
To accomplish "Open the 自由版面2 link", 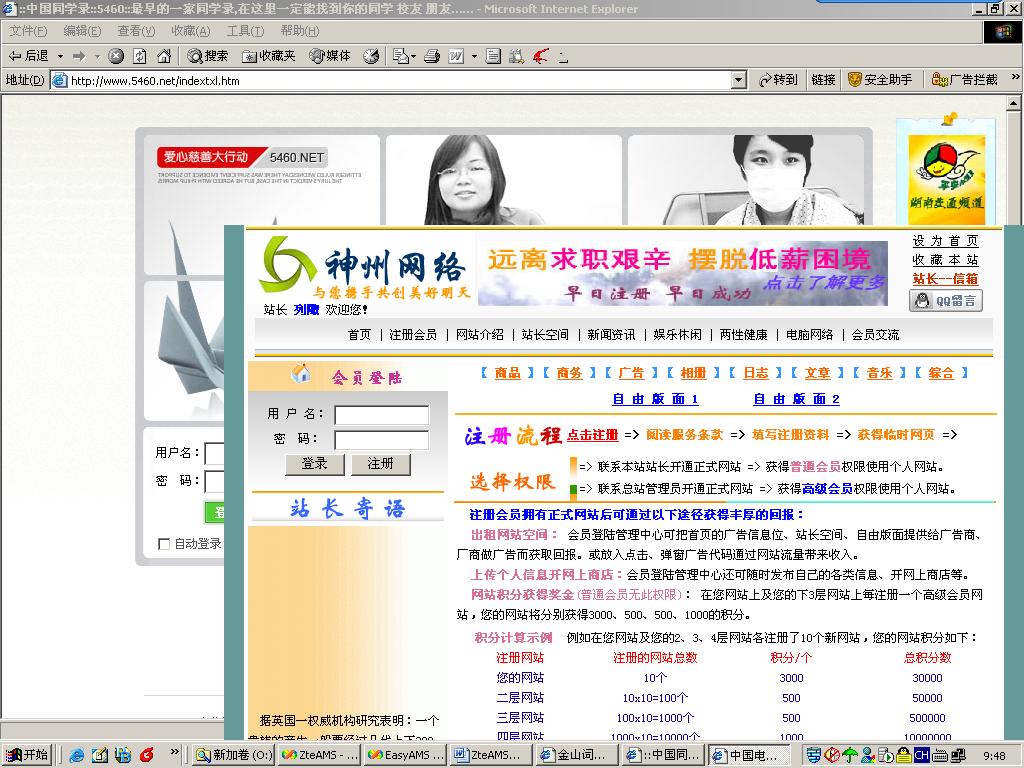I will pyautogui.click(x=797, y=399).
